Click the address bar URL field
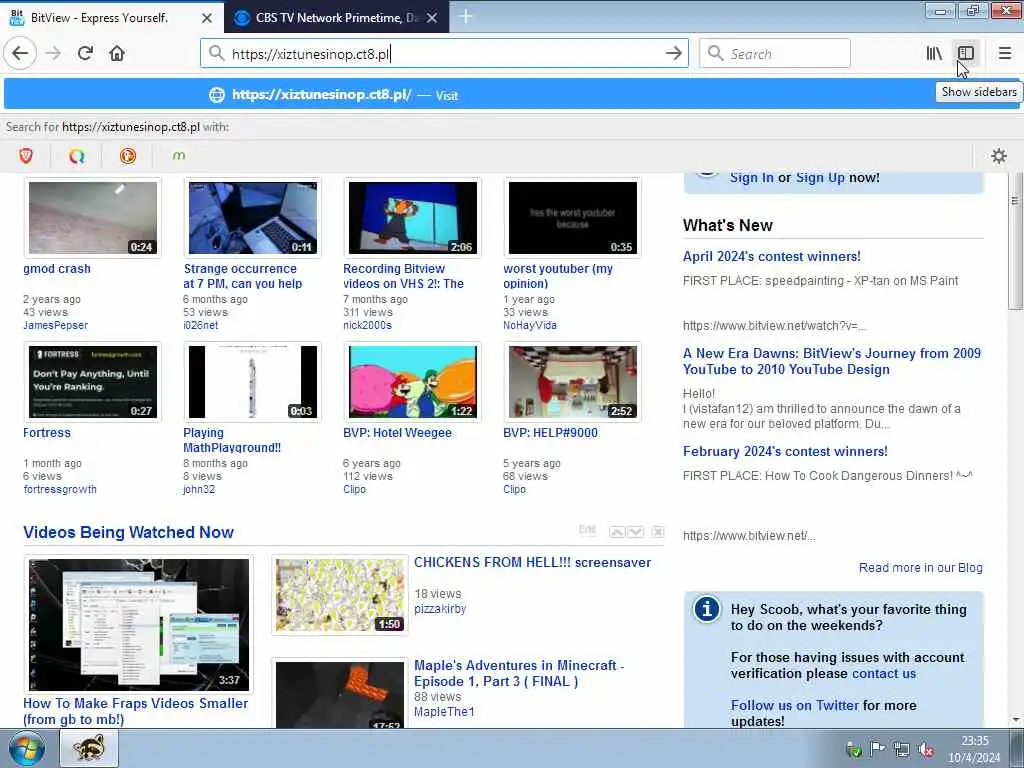 coord(444,54)
